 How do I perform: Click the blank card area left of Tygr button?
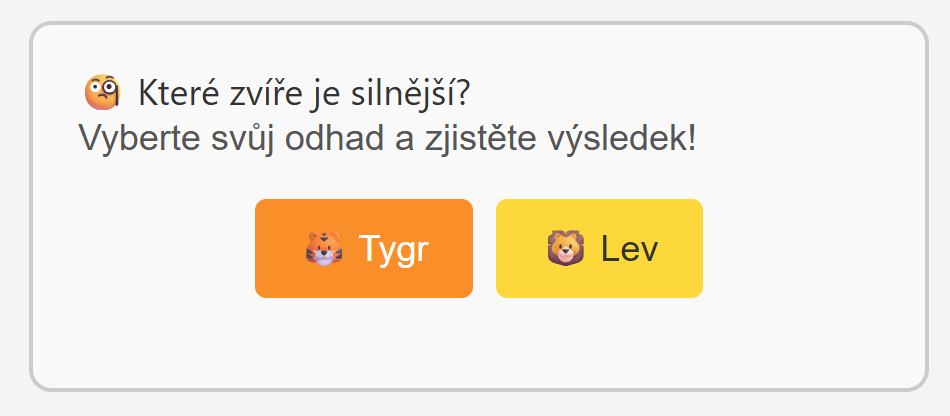point(144,248)
